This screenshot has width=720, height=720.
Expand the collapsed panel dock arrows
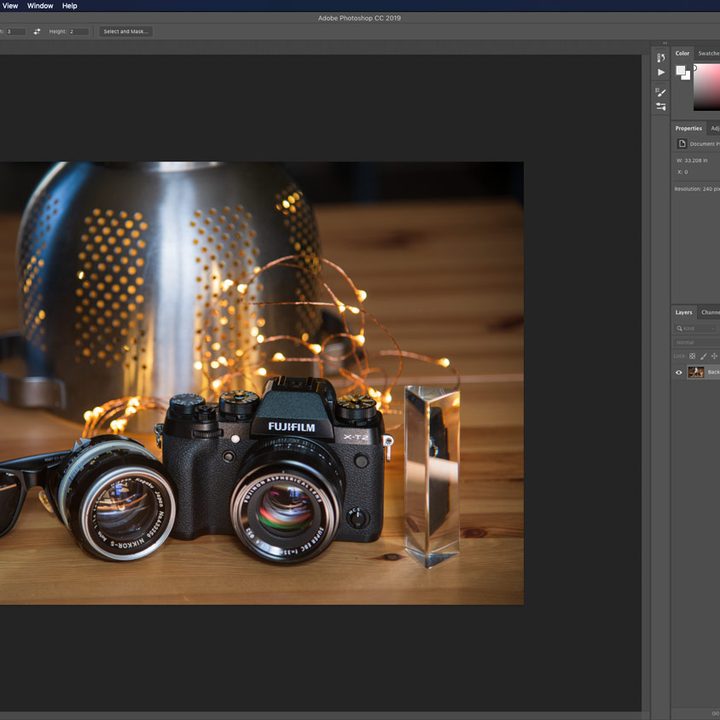(x=664, y=43)
